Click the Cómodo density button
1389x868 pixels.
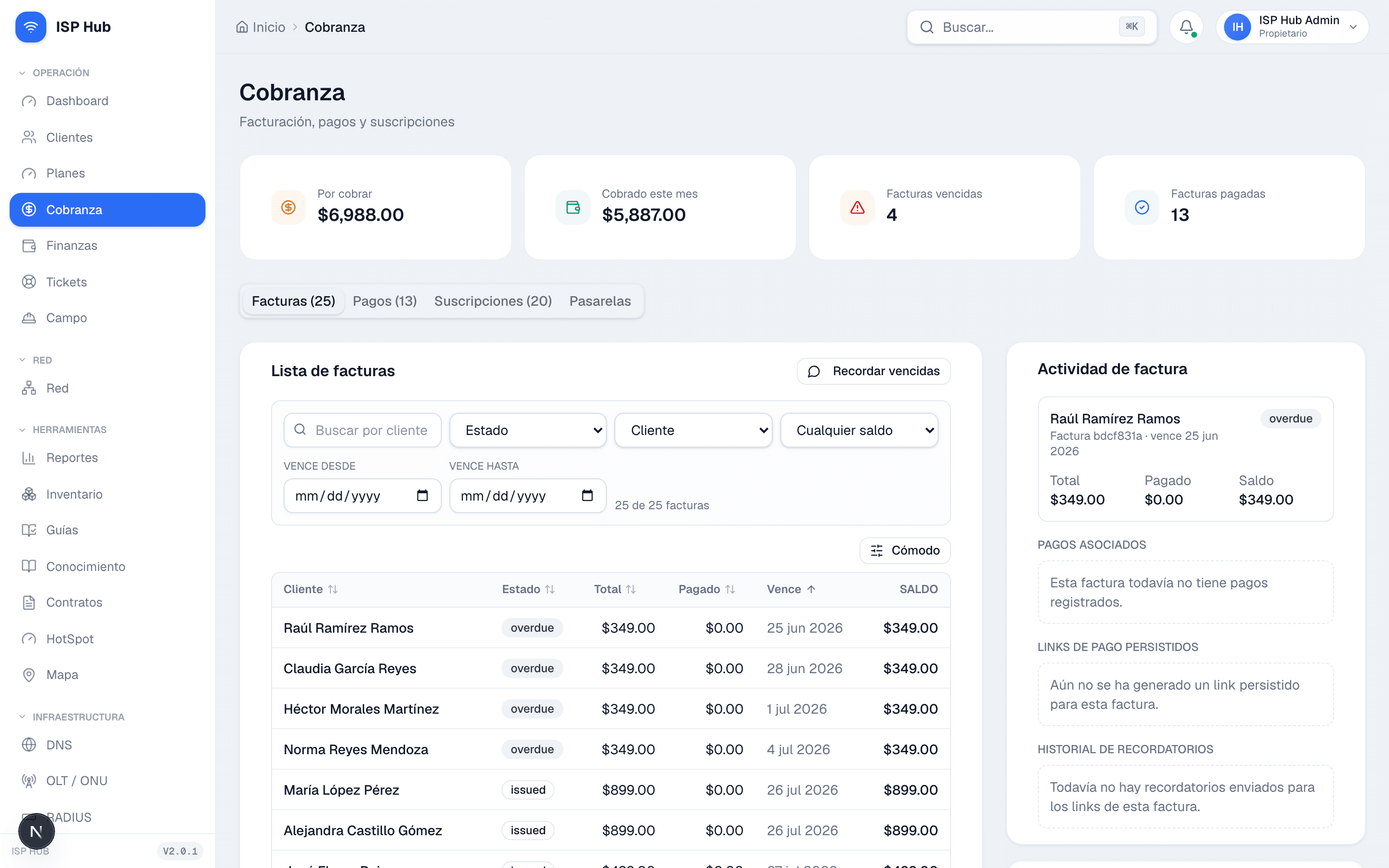905,551
